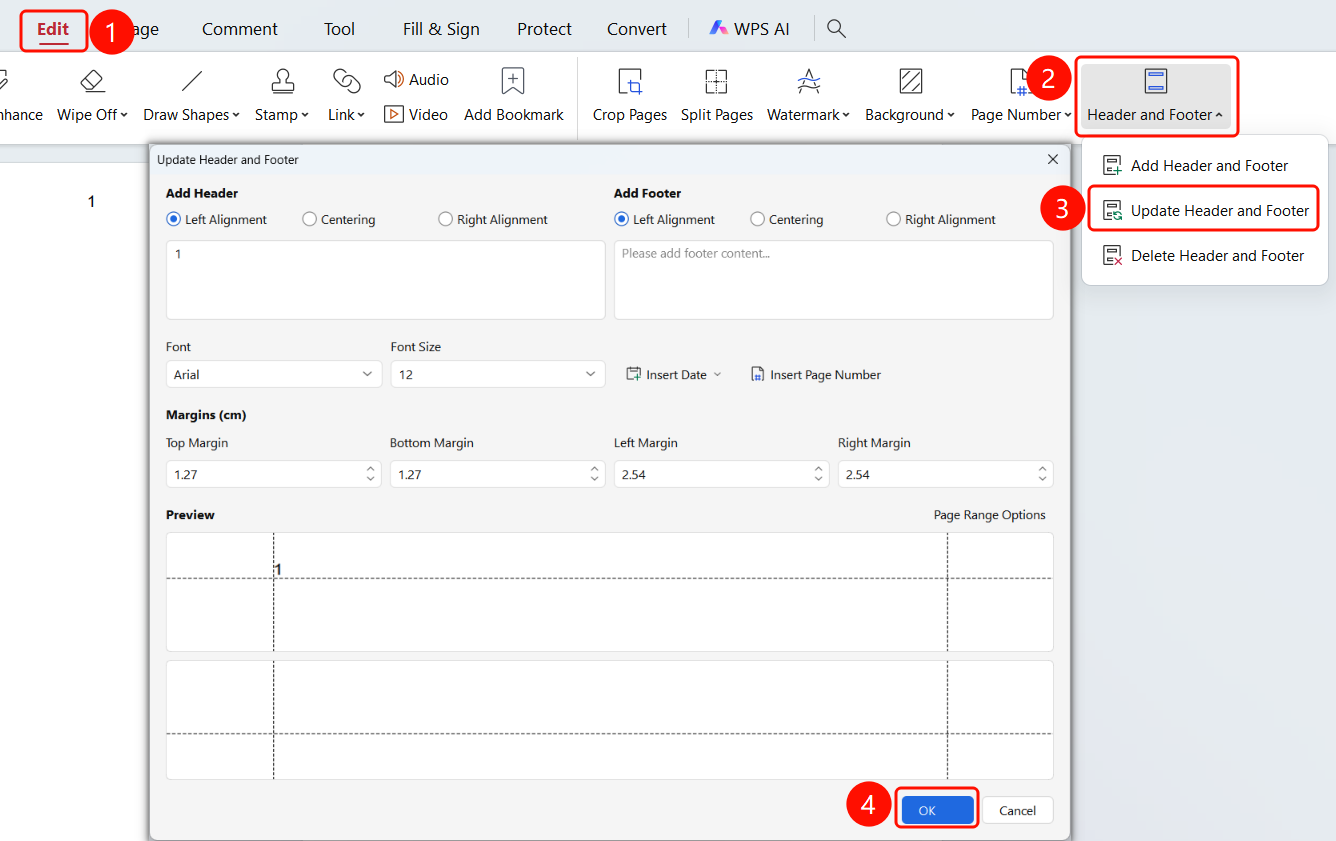The height and width of the screenshot is (841, 1336).
Task: Switch to the Edit tab
Action: pos(53,29)
